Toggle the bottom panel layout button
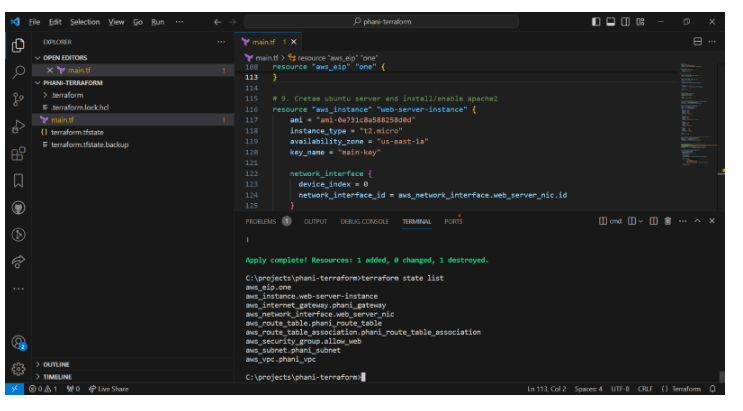Image resolution: width=743 pixels, height=411 pixels. pos(611,21)
